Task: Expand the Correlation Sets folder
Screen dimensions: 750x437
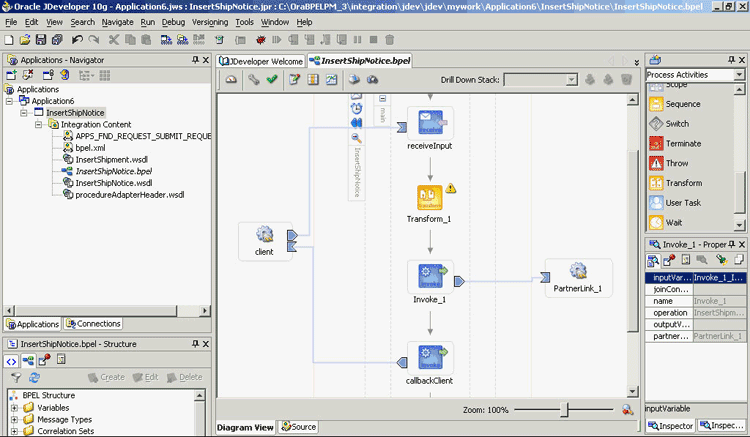Action: [x=14, y=431]
